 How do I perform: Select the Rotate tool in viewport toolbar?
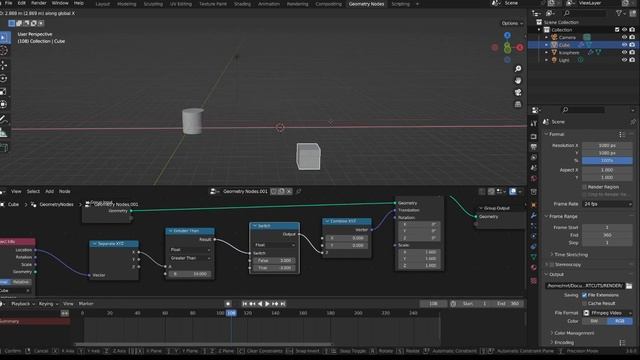(4, 78)
